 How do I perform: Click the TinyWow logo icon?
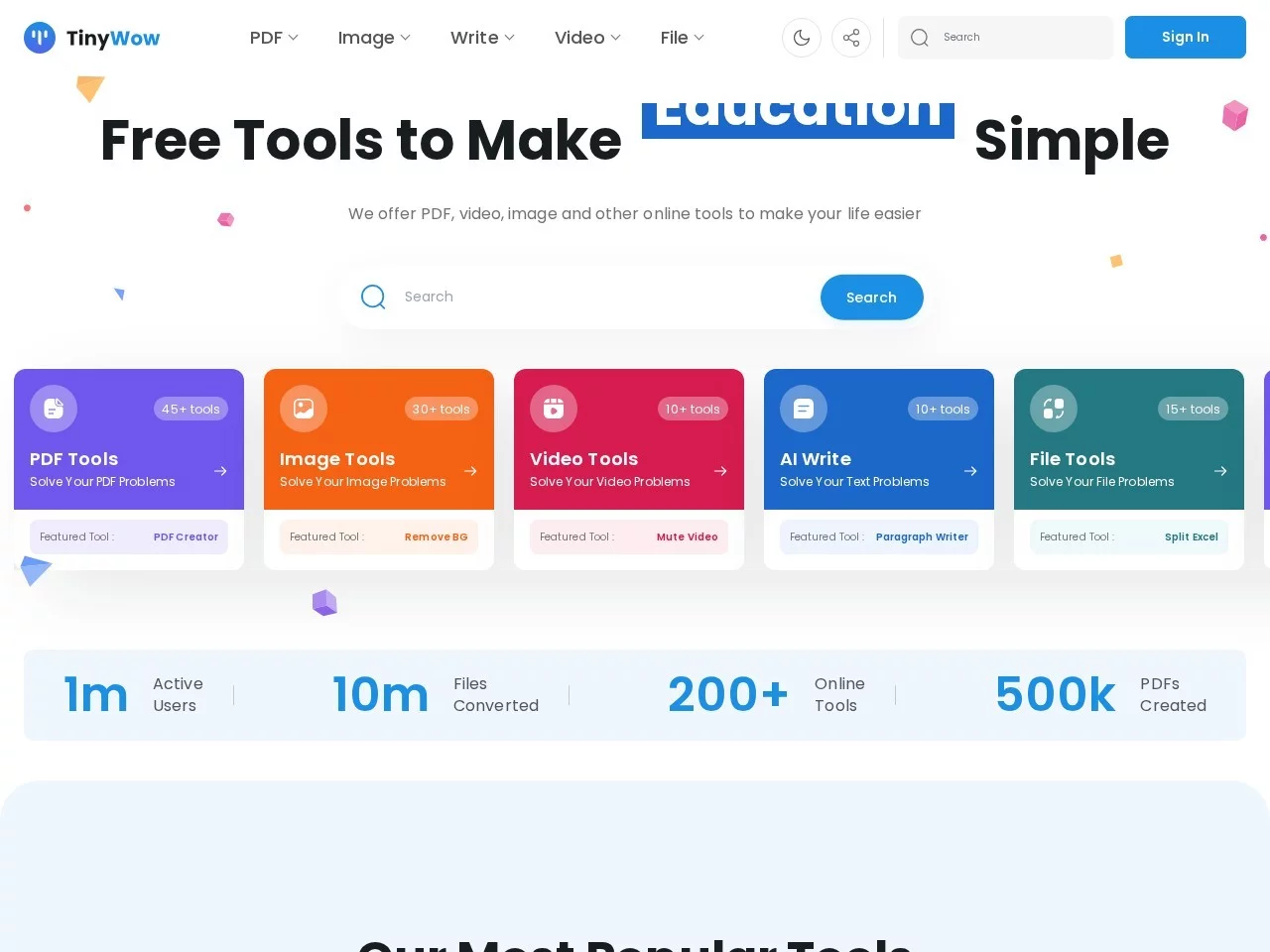point(39,37)
